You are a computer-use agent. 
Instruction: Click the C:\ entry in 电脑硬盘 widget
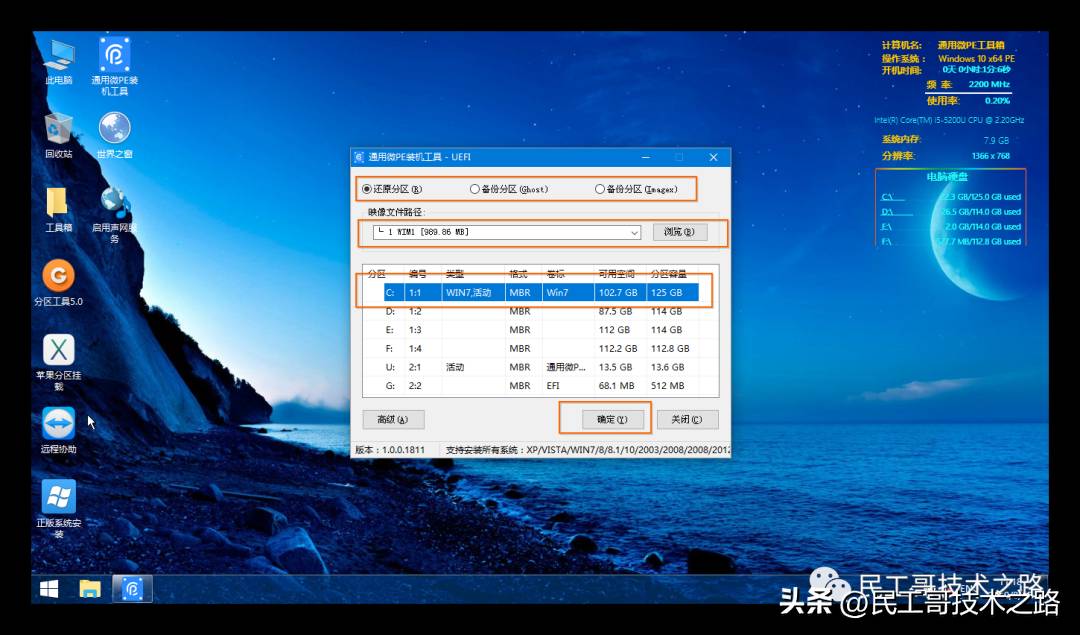951,197
